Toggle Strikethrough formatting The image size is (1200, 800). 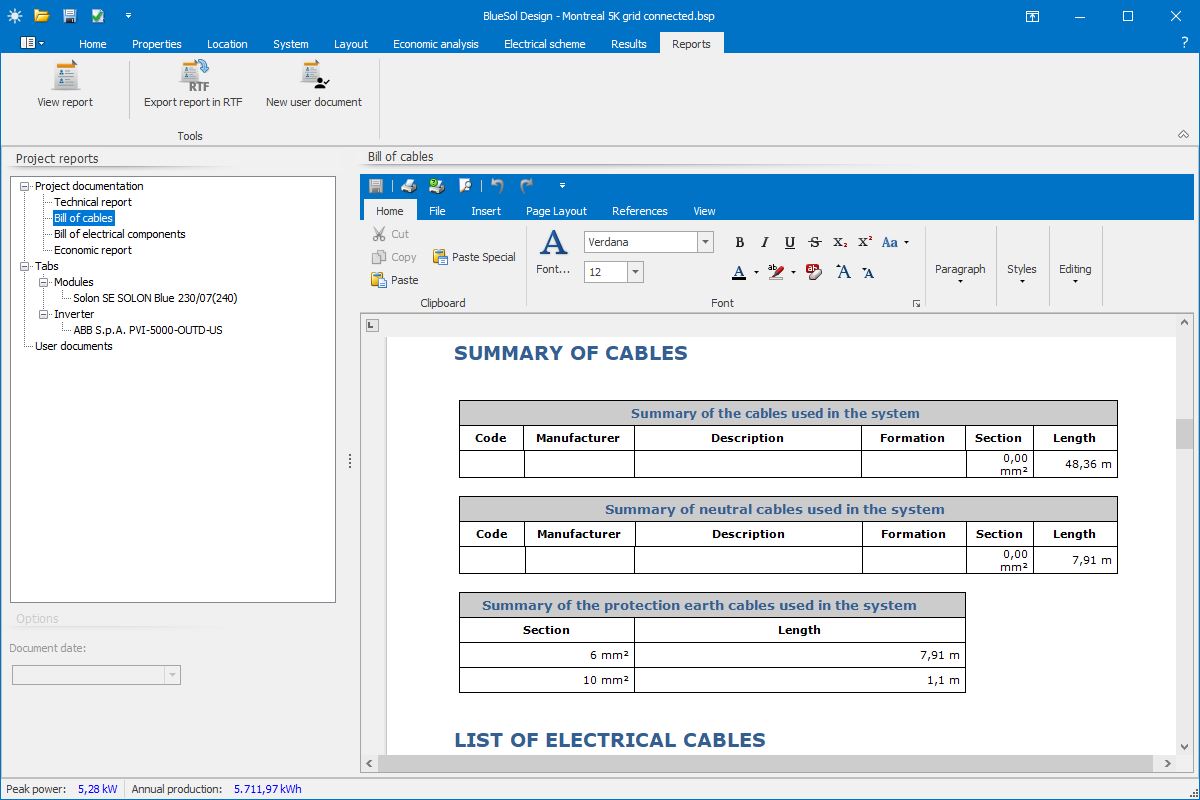pos(815,242)
